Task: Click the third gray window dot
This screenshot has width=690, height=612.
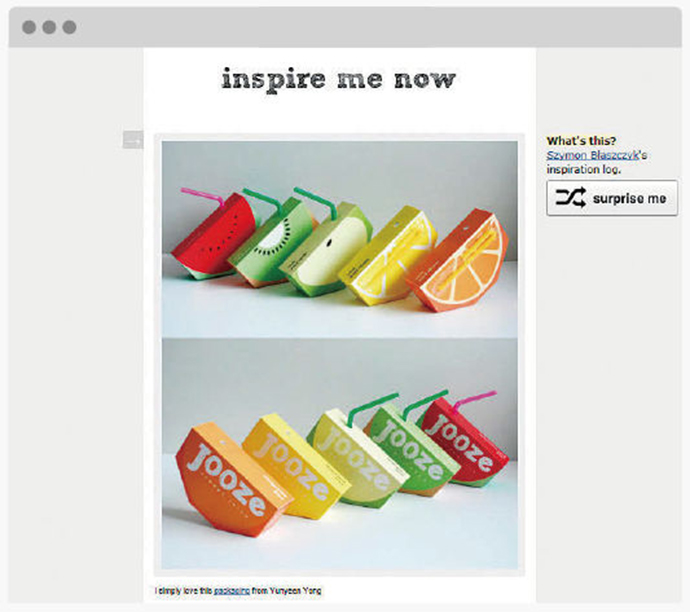Action: pyautogui.click(x=70, y=27)
